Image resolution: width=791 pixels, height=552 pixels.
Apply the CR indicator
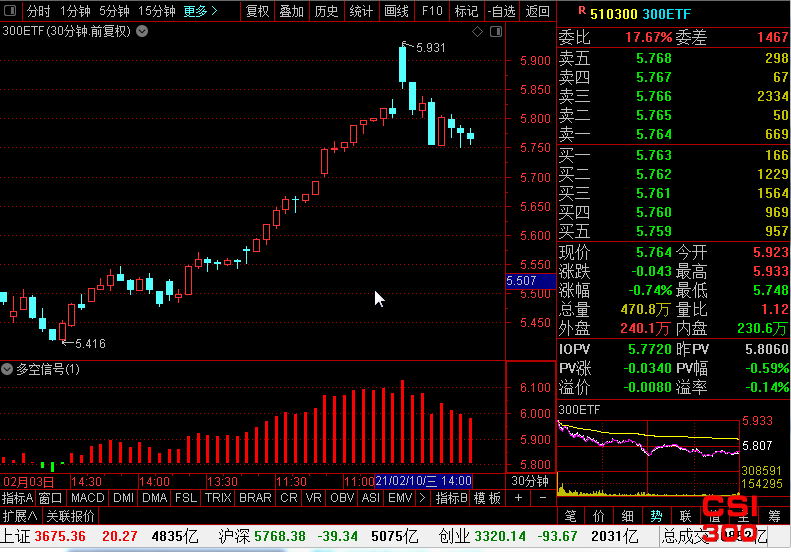289,498
